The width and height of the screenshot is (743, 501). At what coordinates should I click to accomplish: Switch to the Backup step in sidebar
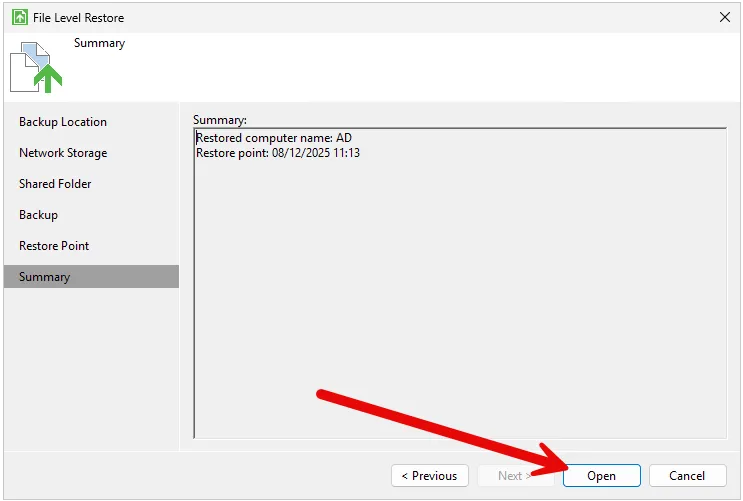(x=38, y=215)
